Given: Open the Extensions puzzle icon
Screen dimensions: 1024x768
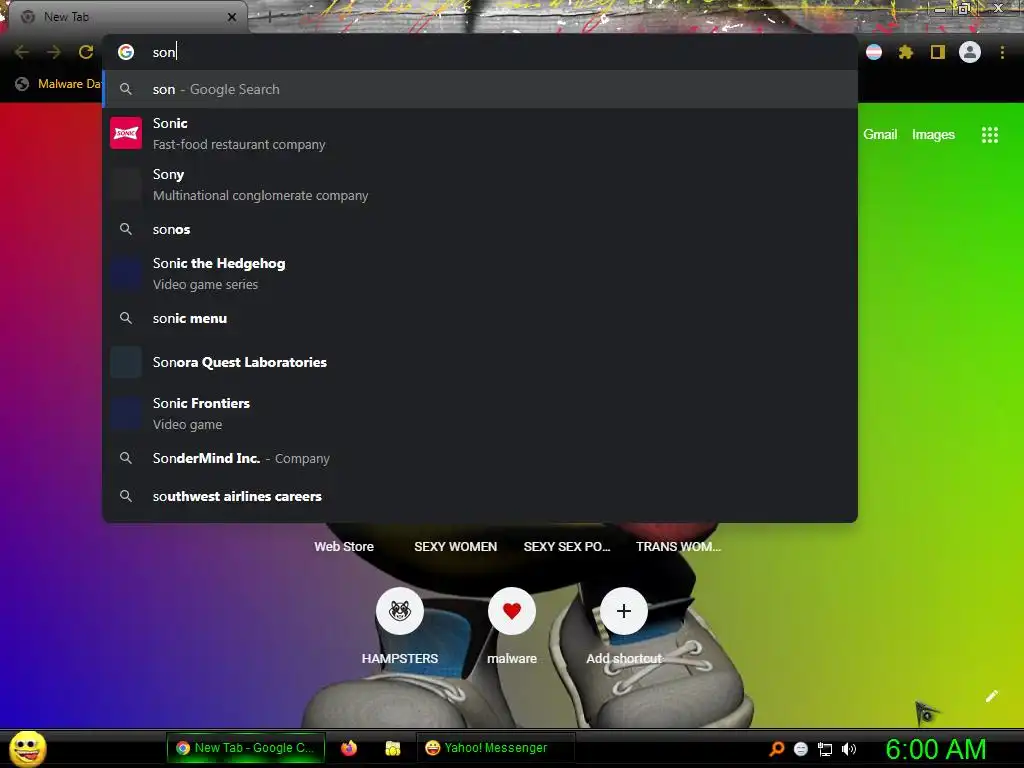Looking at the screenshot, I should 906,52.
